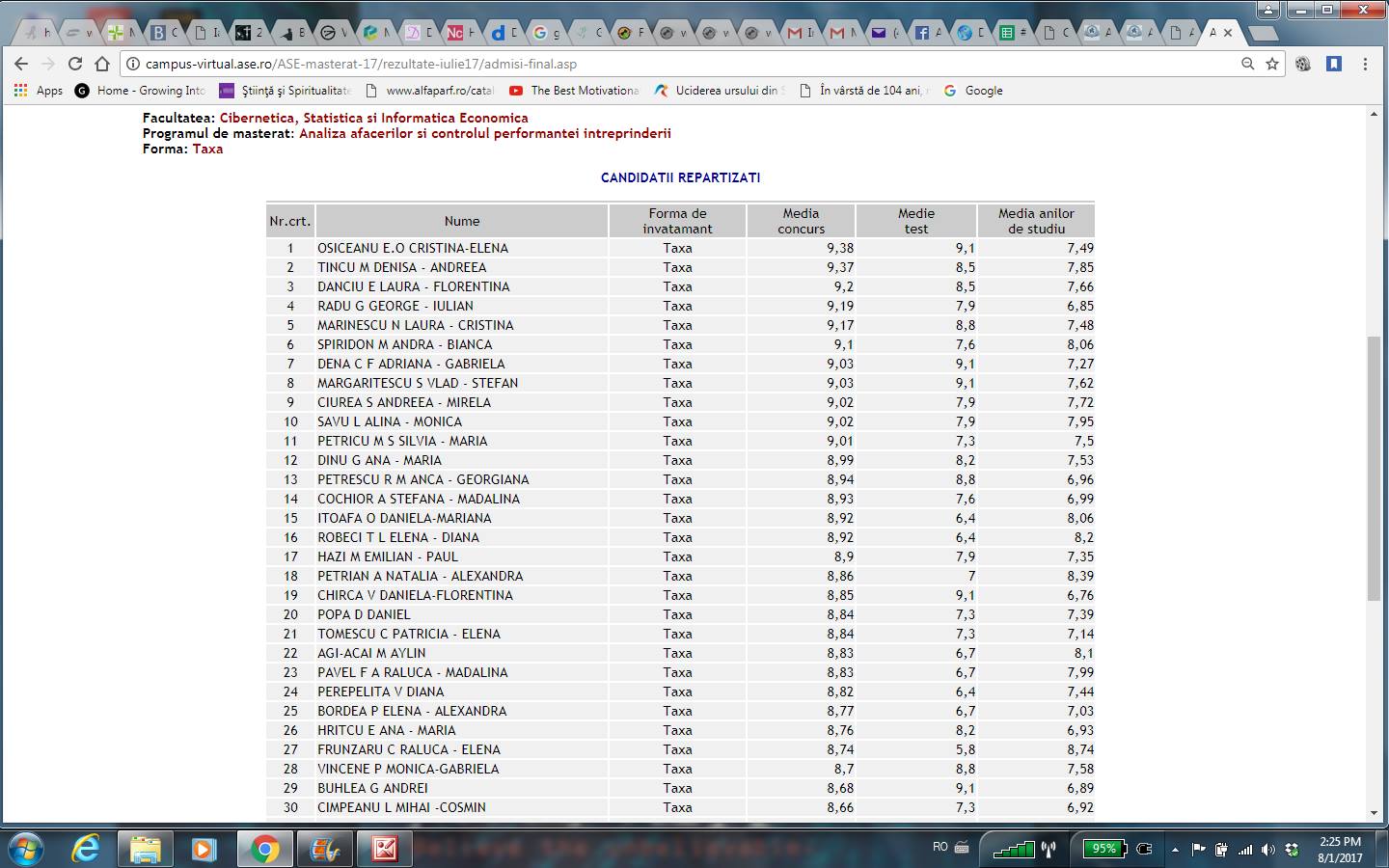Screen dimensions: 1389x868
Task: Launch Internet Explorer from taskbar
Action: (x=87, y=849)
